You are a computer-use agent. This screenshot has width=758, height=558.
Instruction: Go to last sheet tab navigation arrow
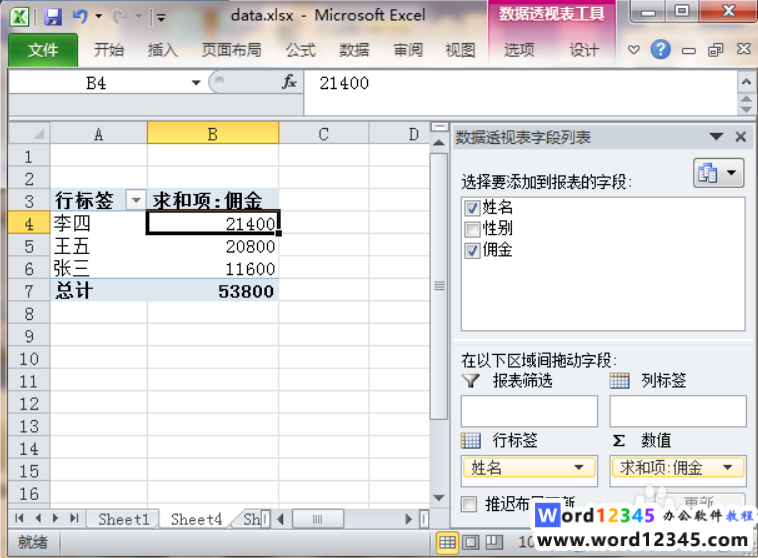tap(73, 518)
